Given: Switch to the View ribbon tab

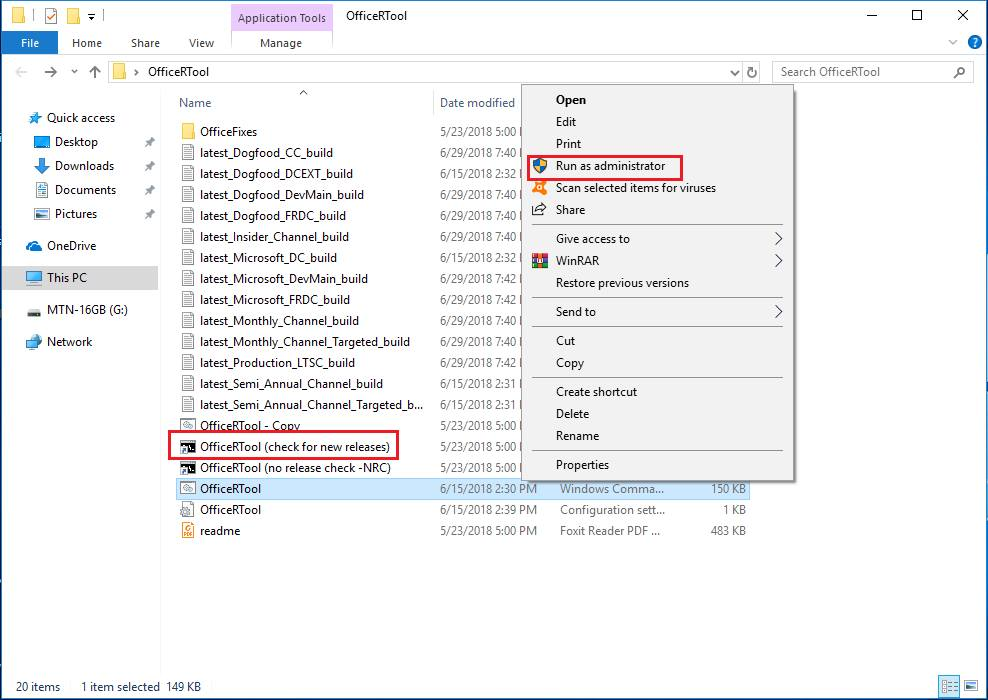Looking at the screenshot, I should (201, 43).
